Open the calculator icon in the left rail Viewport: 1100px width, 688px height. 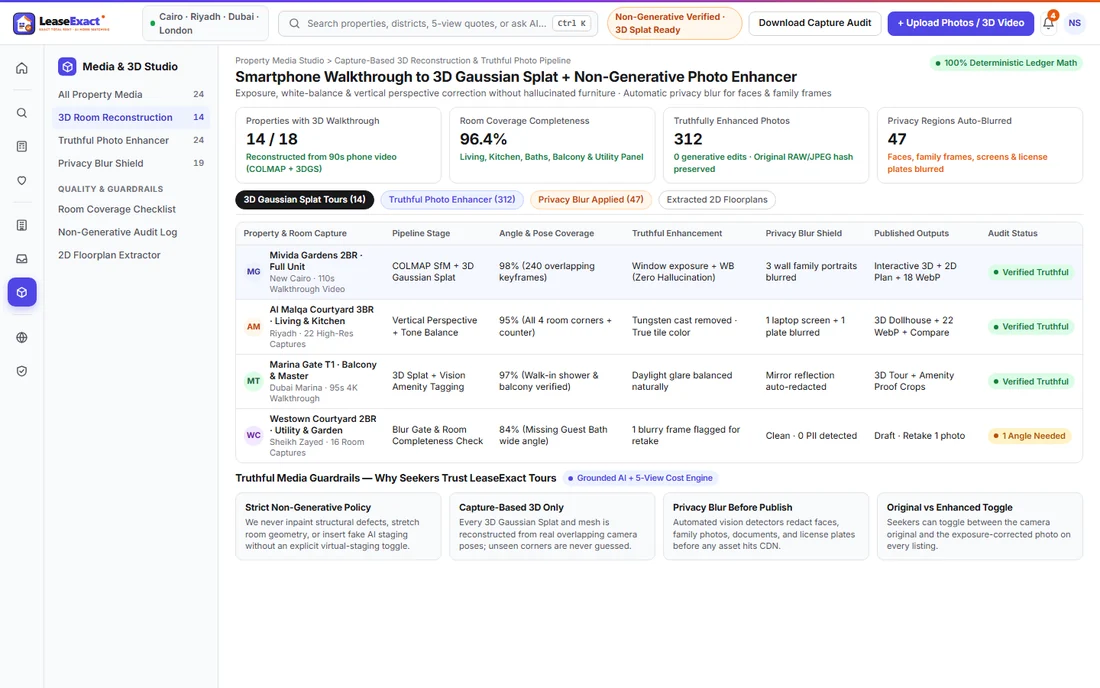(x=22, y=147)
